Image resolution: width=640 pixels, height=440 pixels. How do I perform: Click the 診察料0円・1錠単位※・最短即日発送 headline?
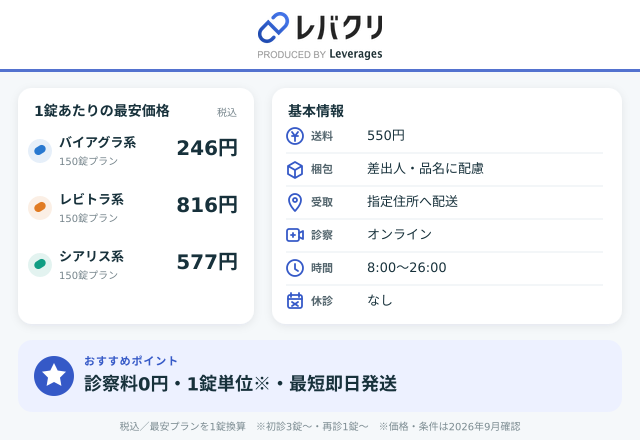pos(240,384)
